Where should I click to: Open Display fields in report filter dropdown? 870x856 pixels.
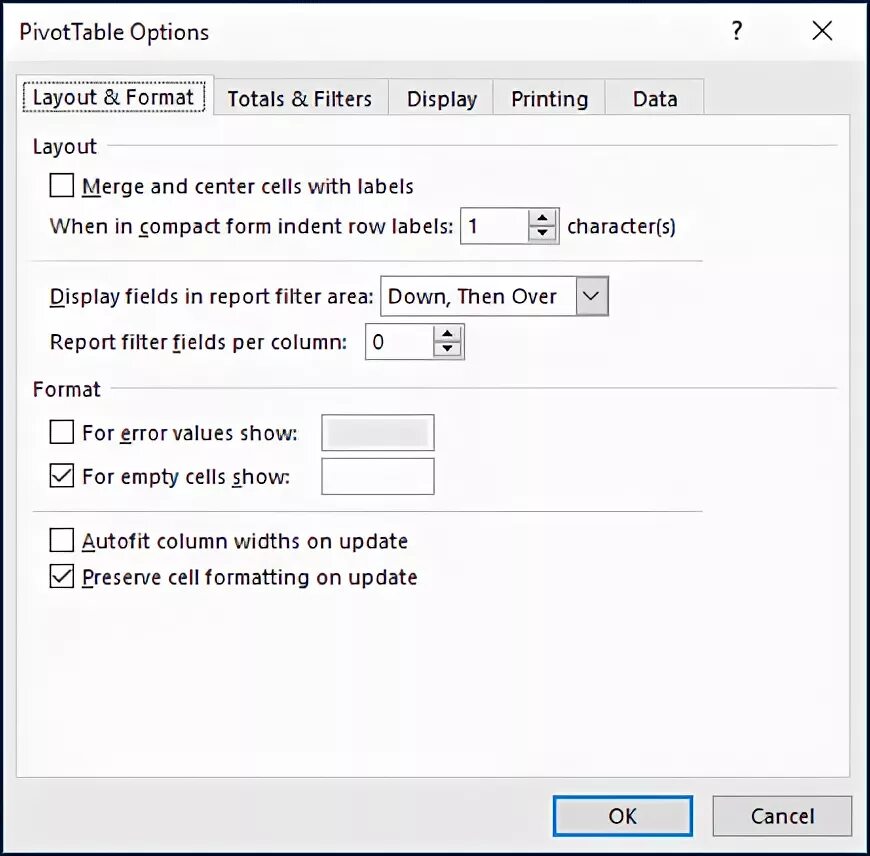[x=592, y=296]
